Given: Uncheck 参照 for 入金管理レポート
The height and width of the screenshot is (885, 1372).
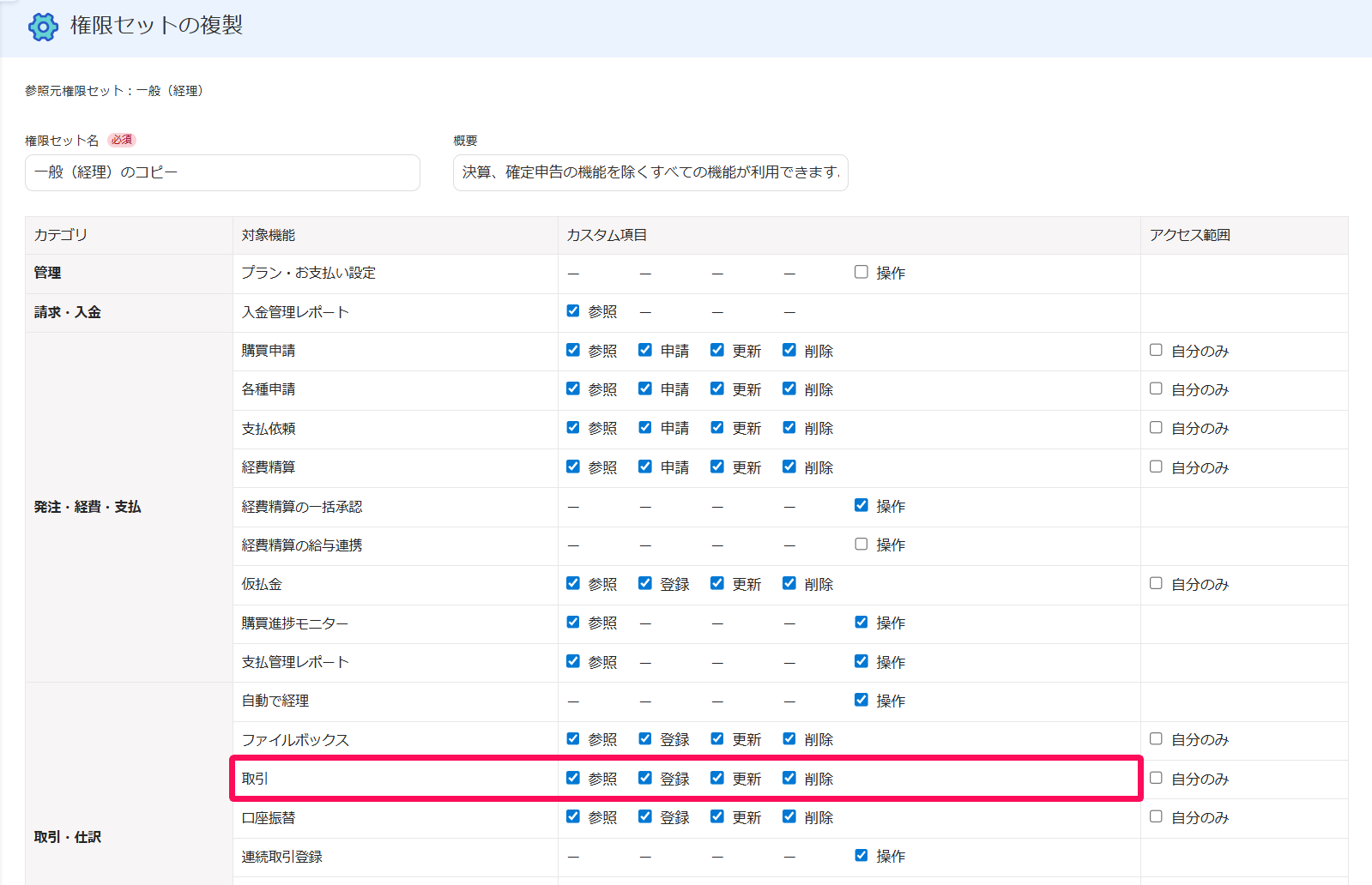Looking at the screenshot, I should tap(573, 310).
